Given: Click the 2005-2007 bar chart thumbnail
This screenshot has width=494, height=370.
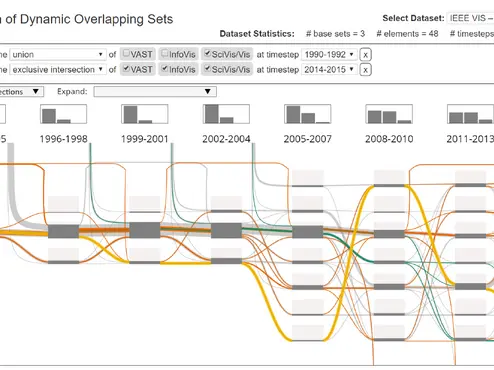Looking at the screenshot, I should click(307, 114).
